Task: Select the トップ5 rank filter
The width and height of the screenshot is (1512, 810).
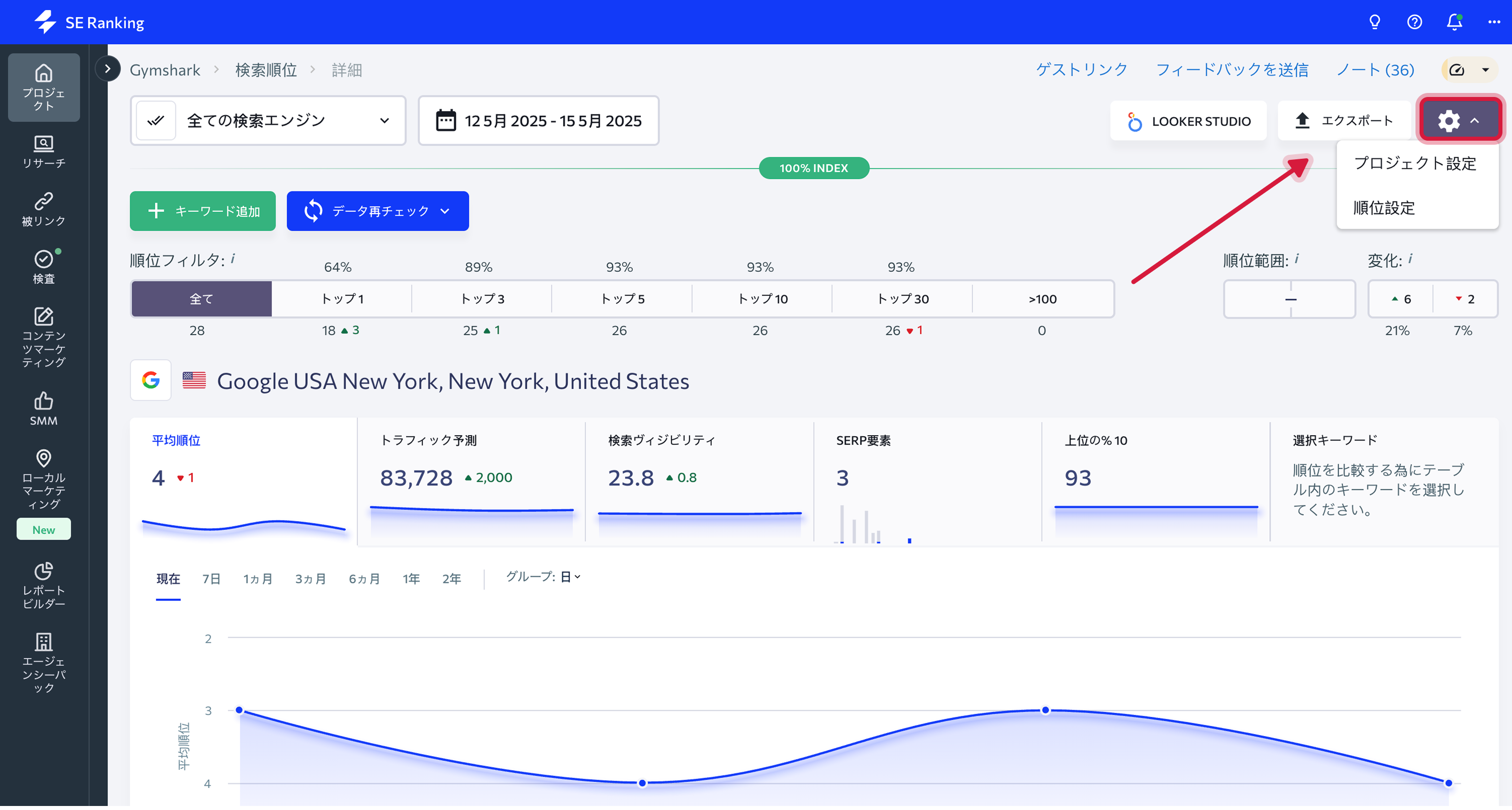Action: pyautogui.click(x=623, y=300)
